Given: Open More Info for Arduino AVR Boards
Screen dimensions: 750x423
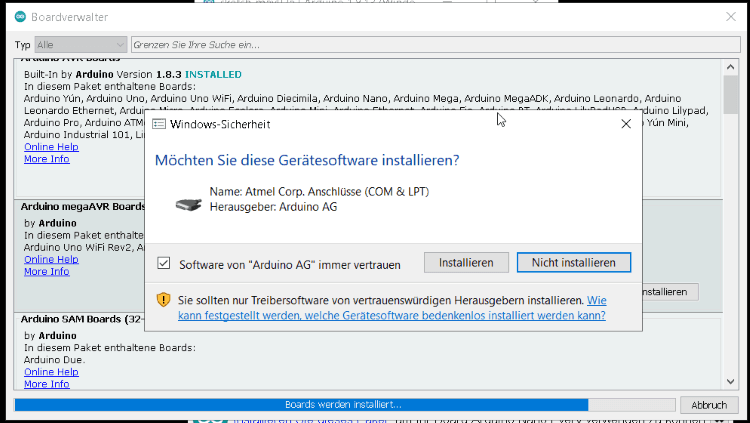Looking at the screenshot, I should click(47, 159).
